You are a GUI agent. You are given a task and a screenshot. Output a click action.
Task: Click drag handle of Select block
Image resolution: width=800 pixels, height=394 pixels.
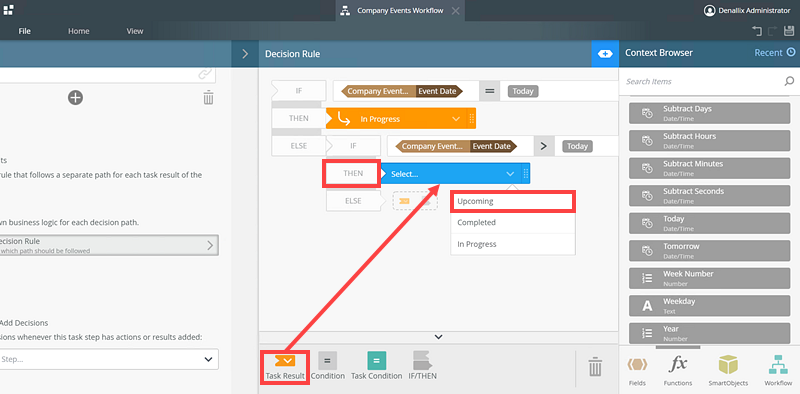coord(526,174)
